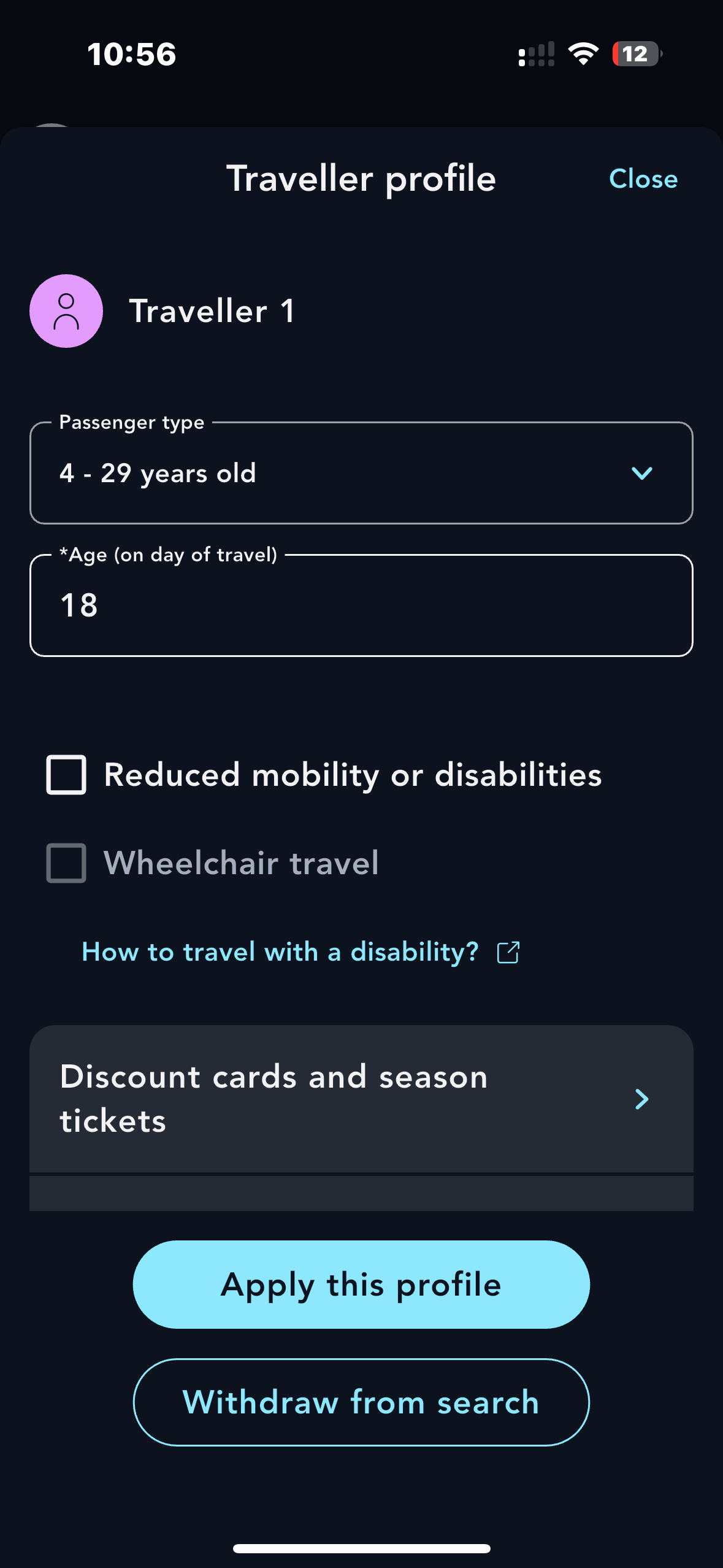The height and width of the screenshot is (1568, 723).
Task: Close the Traveller profile sheet
Action: [643, 179]
